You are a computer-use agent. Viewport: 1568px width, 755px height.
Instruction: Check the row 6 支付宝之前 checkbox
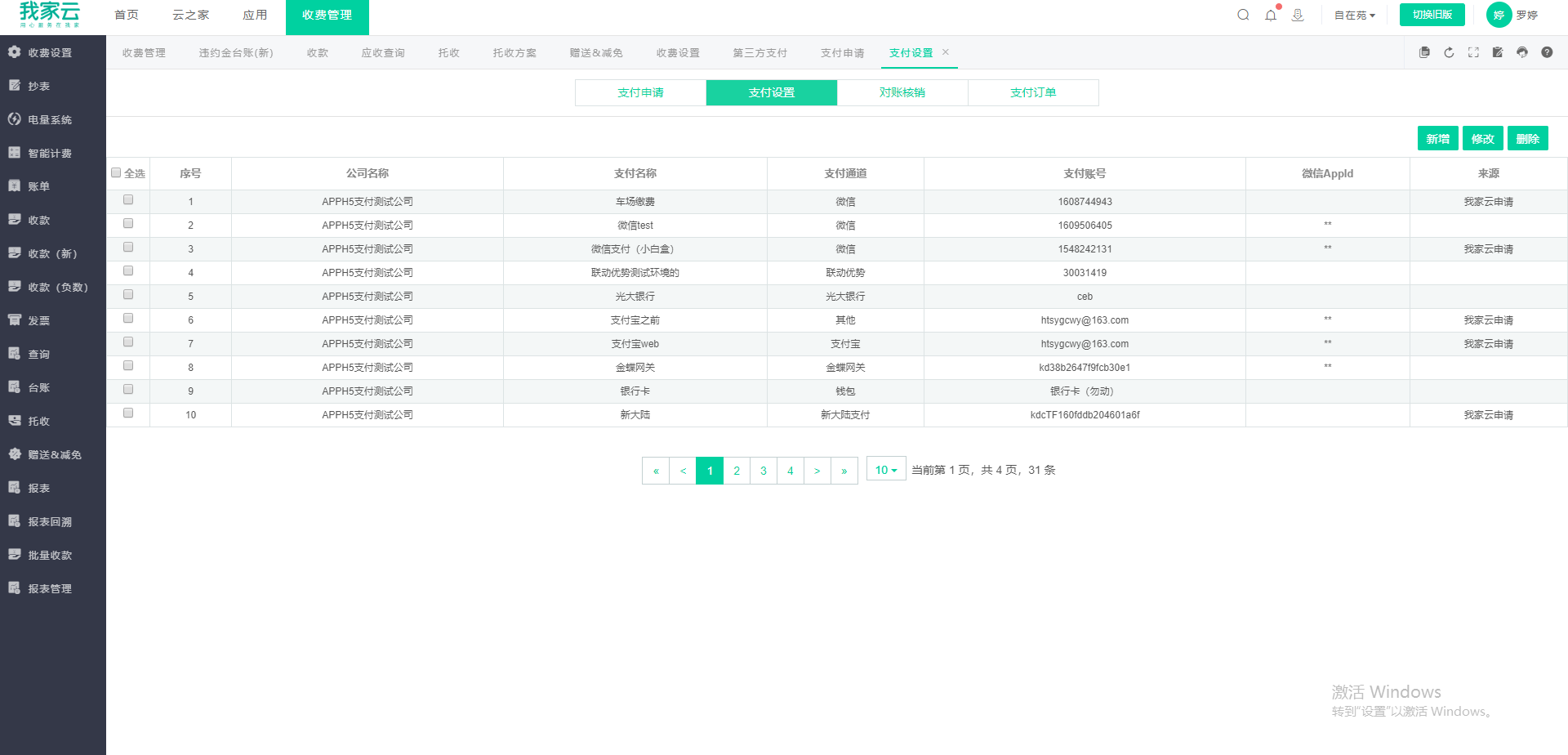tap(128, 318)
